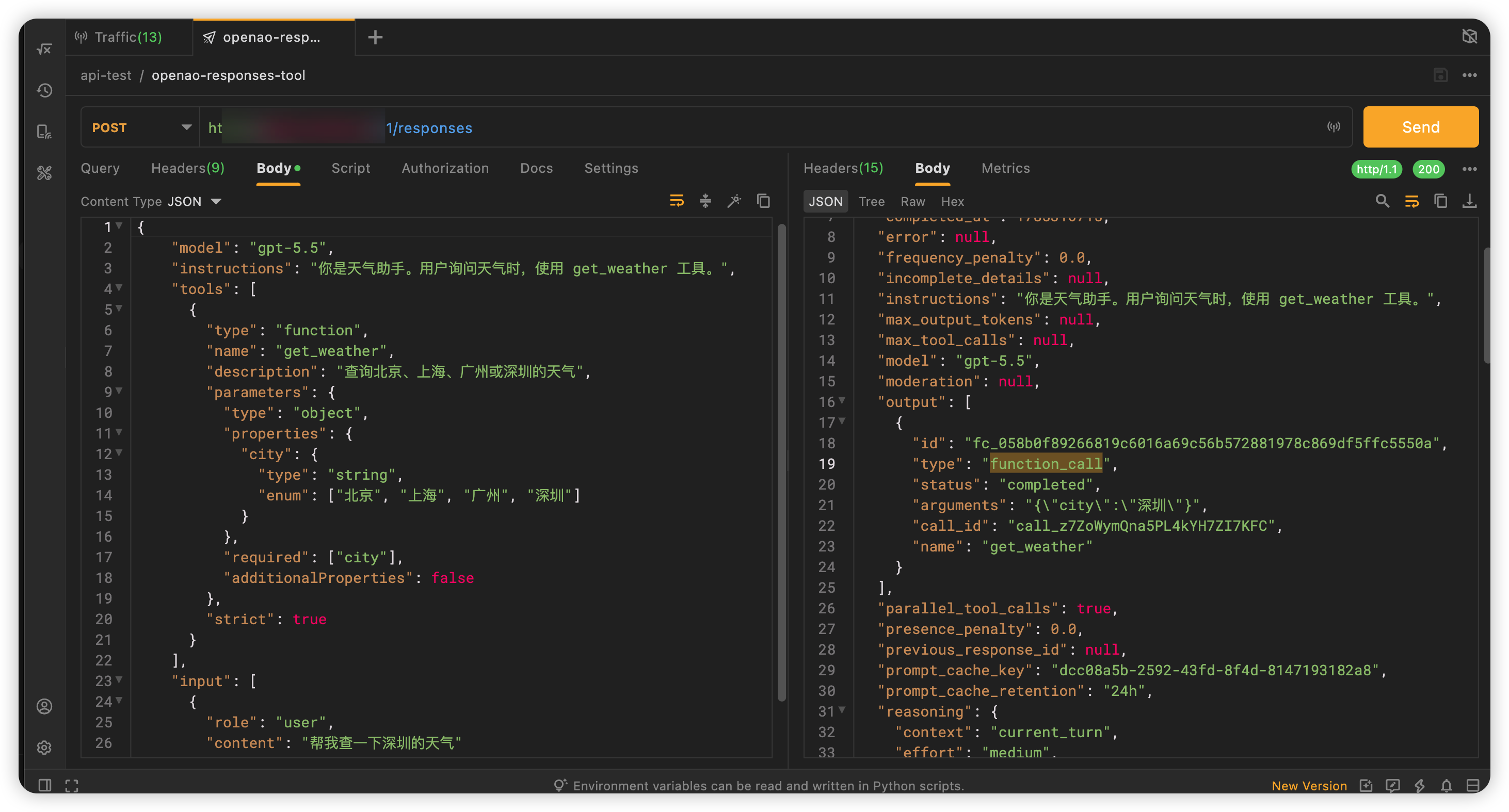Open the request Headers(9) tab
Screen dimensions: 1509x812
point(188,169)
